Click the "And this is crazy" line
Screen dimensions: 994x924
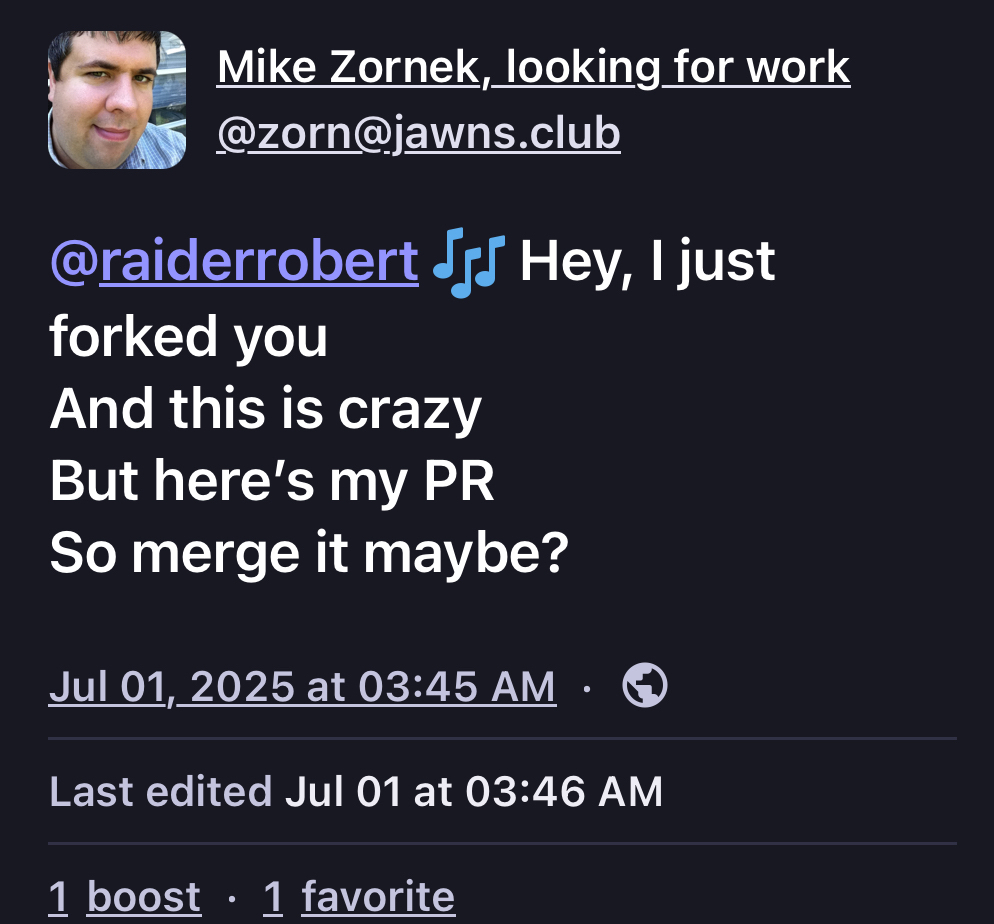265,409
